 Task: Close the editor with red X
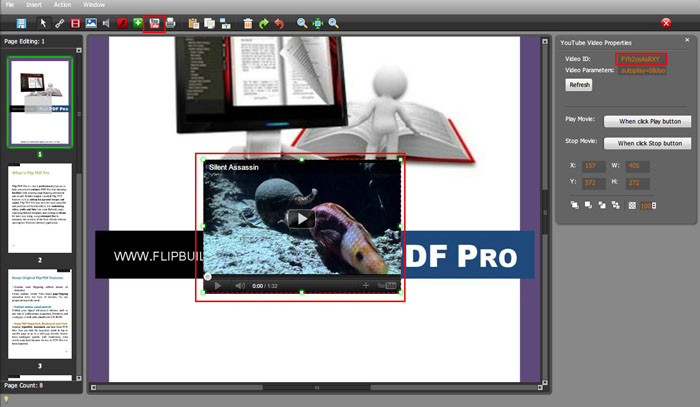click(x=666, y=23)
